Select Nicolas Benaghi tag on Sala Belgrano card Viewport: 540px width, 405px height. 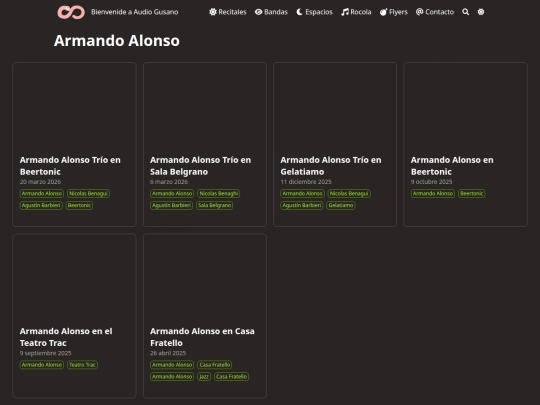219,194
